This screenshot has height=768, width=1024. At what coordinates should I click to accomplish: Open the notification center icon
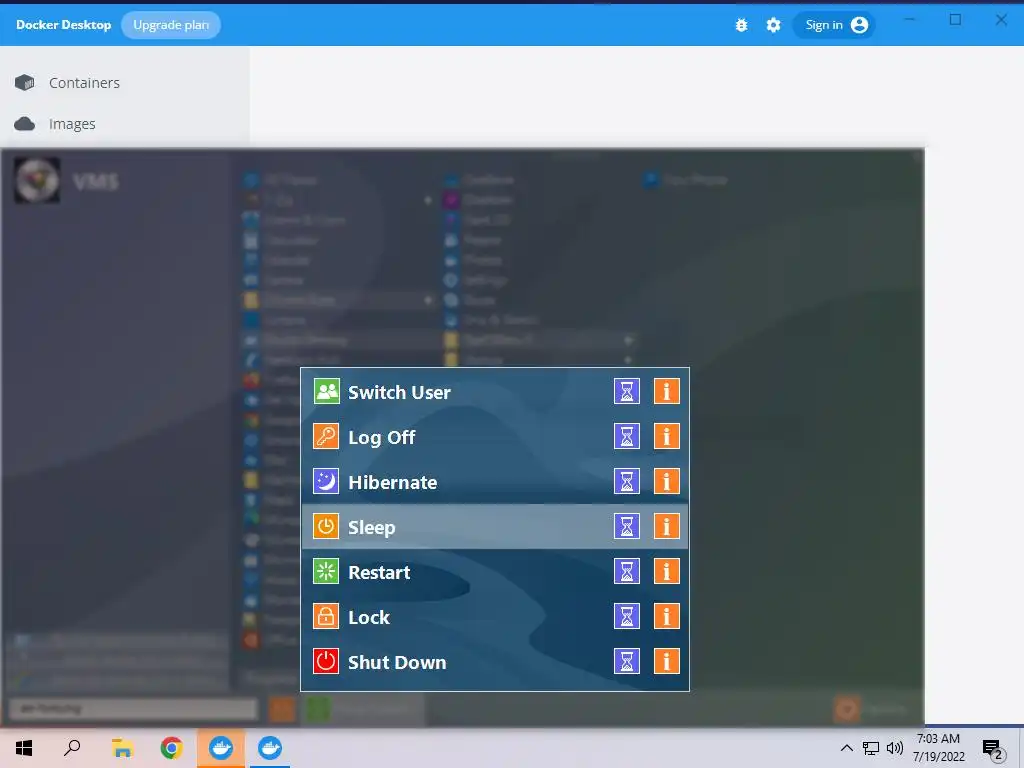pos(993,750)
